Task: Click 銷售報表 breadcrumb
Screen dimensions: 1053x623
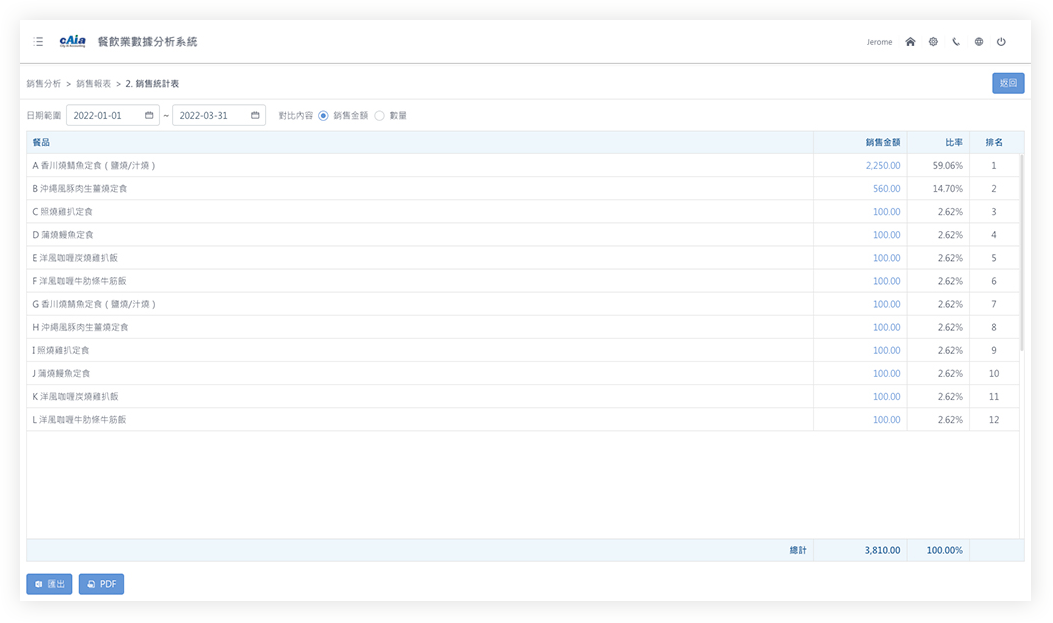Action: point(93,84)
